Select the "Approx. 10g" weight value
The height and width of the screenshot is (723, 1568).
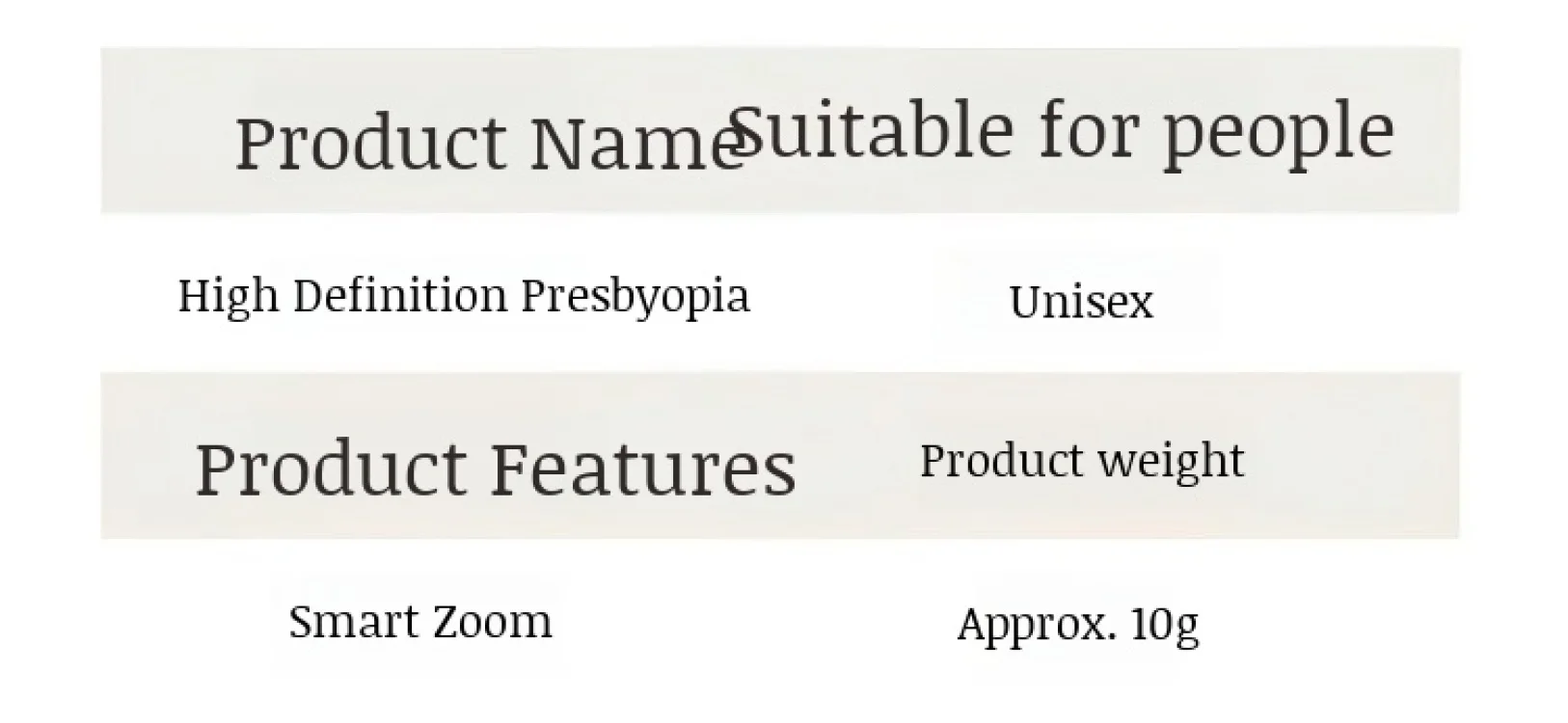(x=1077, y=625)
